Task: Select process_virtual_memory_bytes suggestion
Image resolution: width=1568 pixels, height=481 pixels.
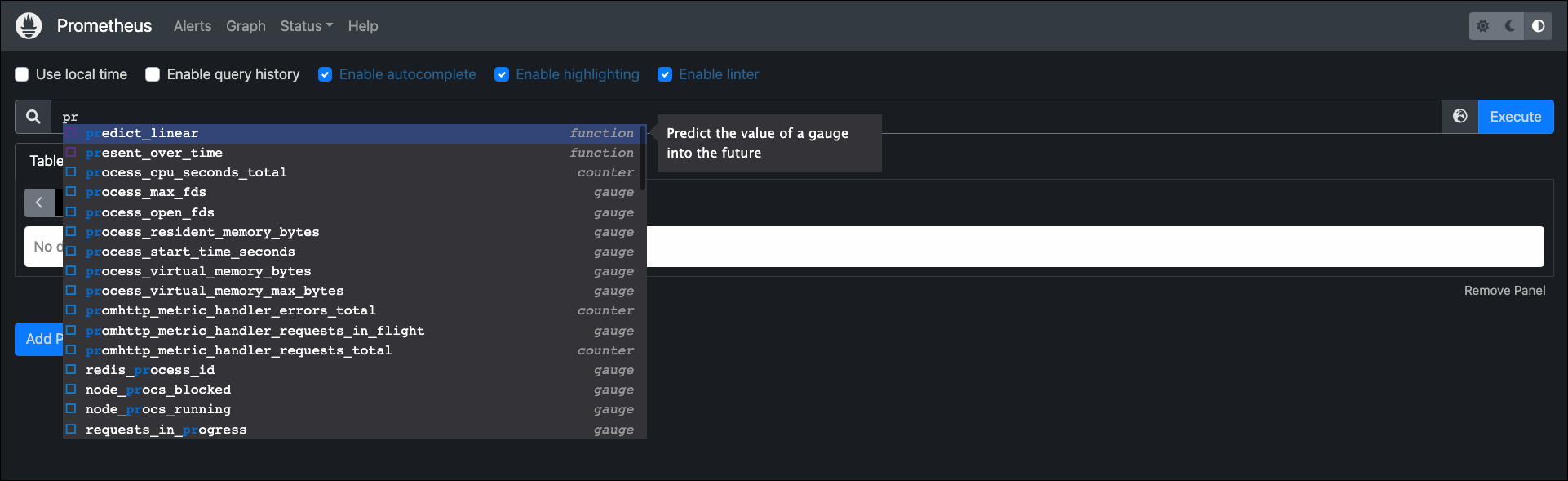Action: pos(355,271)
